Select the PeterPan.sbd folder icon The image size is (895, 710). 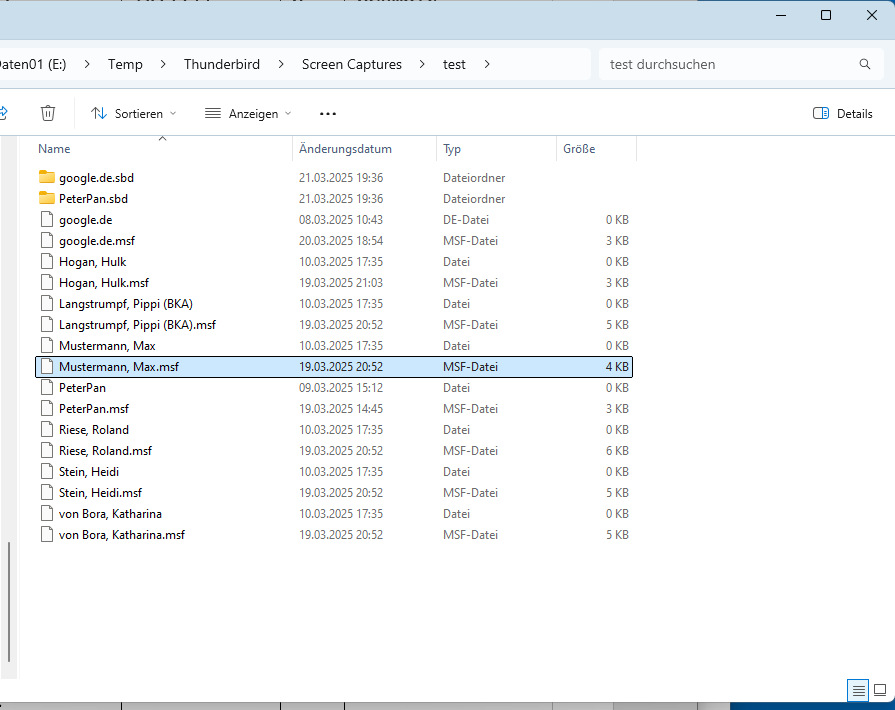point(47,198)
